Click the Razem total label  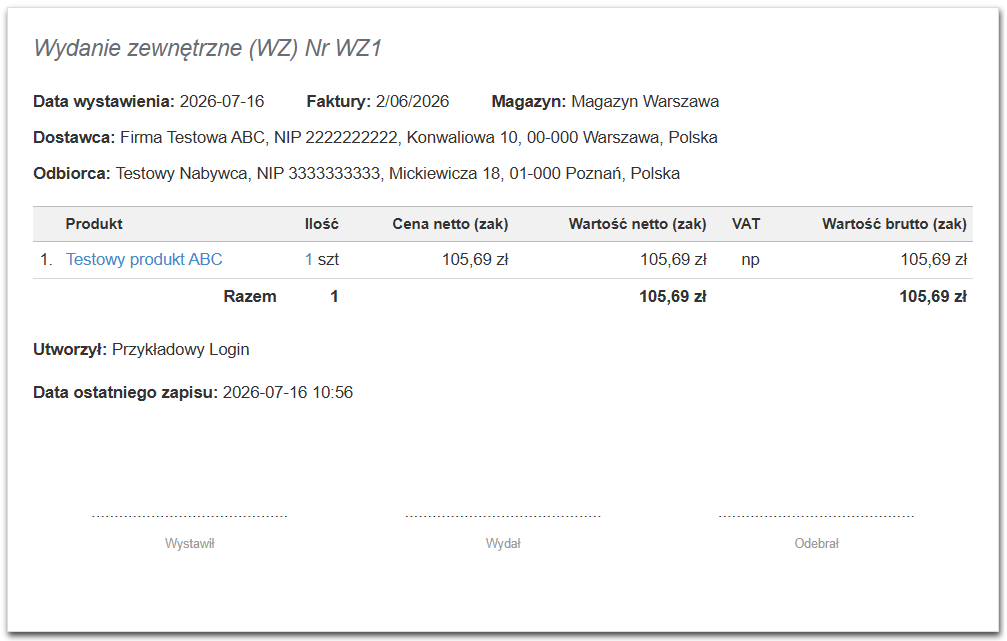[x=250, y=297]
